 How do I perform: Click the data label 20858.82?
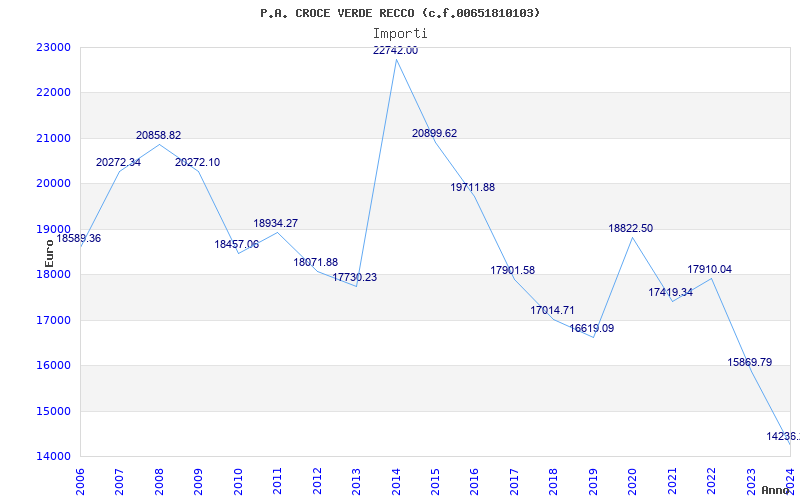pos(159,135)
